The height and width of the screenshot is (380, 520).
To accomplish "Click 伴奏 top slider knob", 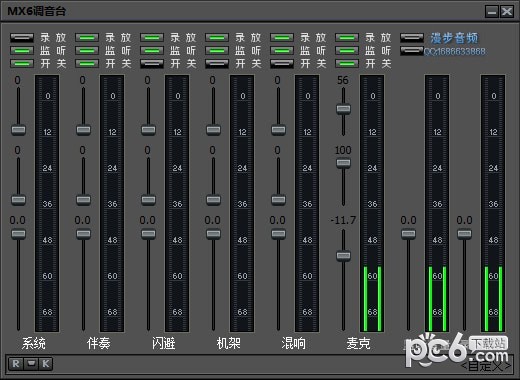I will 83,130.
